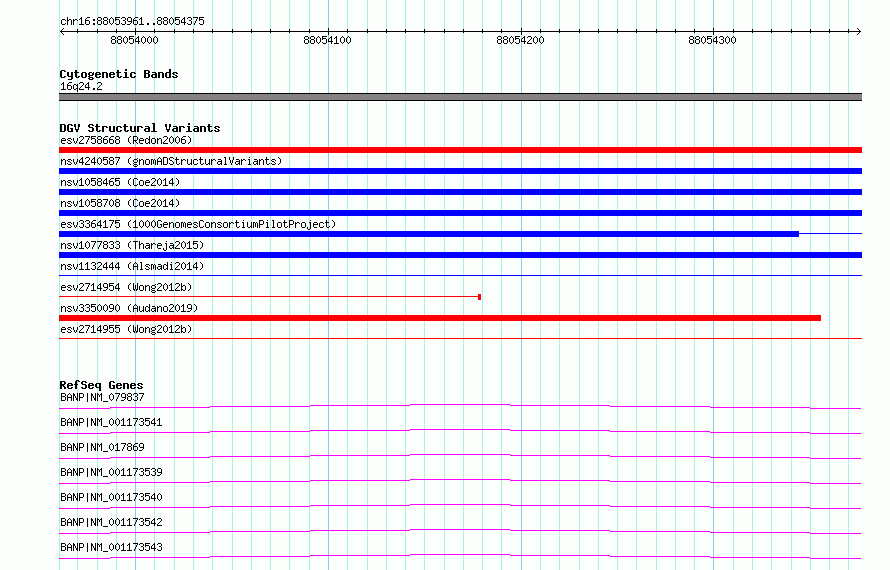Image resolution: width=890 pixels, height=570 pixels.
Task: Click the 88054200 ruler position label
Action: (520, 40)
